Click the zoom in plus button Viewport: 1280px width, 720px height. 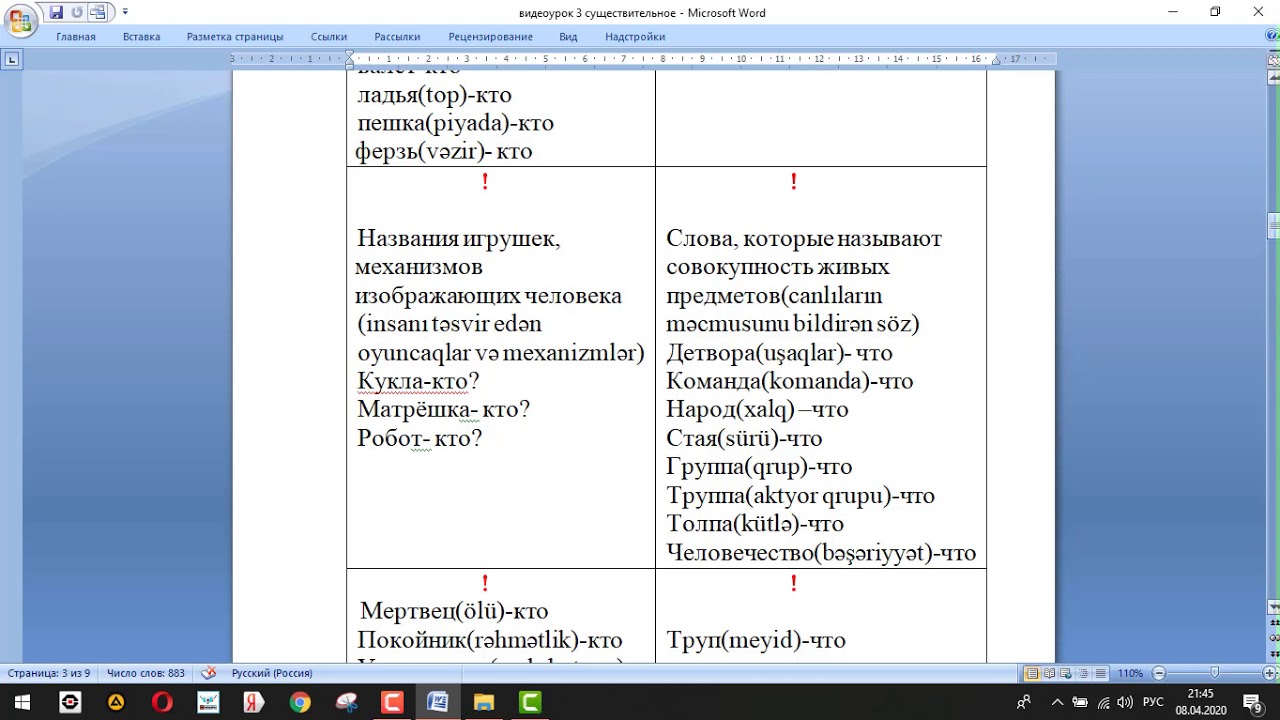1270,673
